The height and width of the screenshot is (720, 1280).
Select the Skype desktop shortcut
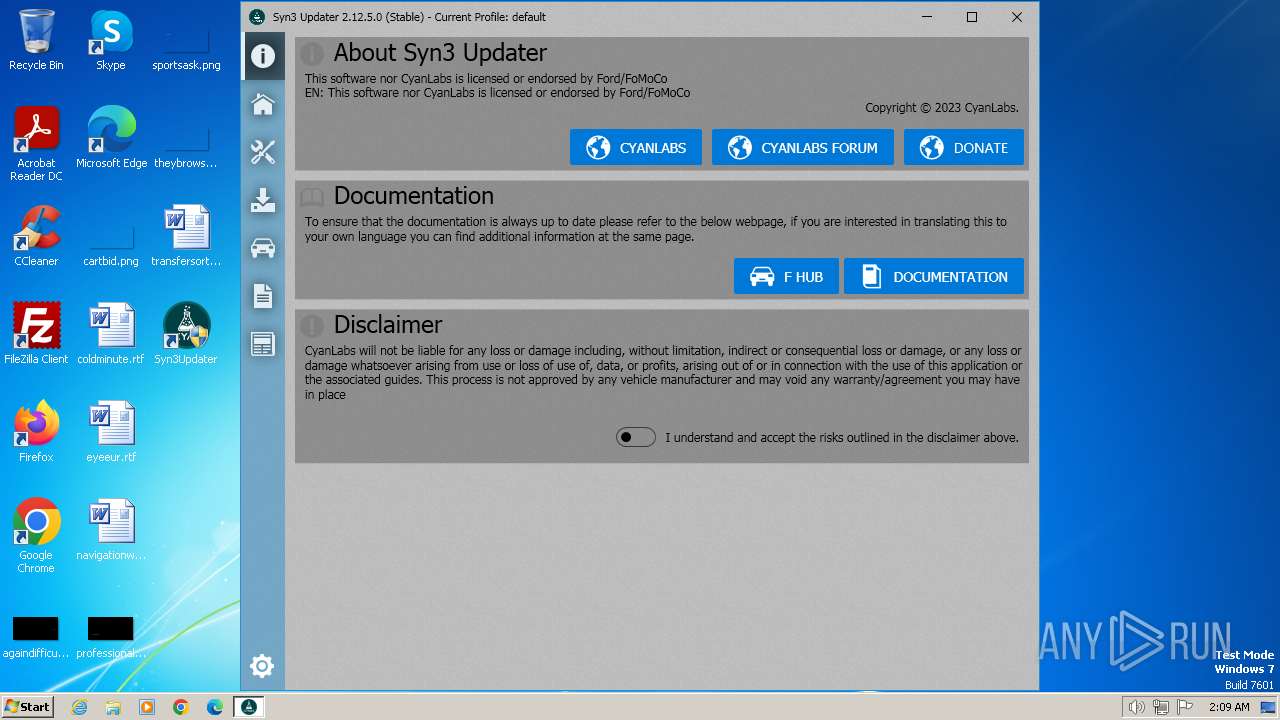(x=110, y=40)
